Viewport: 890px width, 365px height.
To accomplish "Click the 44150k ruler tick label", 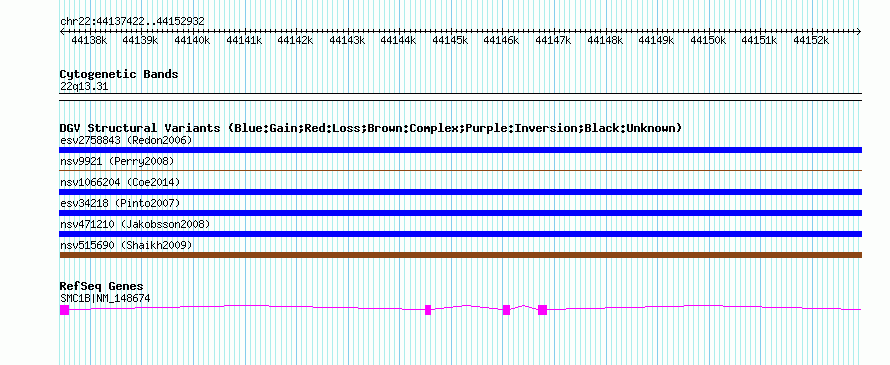I will click(708, 40).
